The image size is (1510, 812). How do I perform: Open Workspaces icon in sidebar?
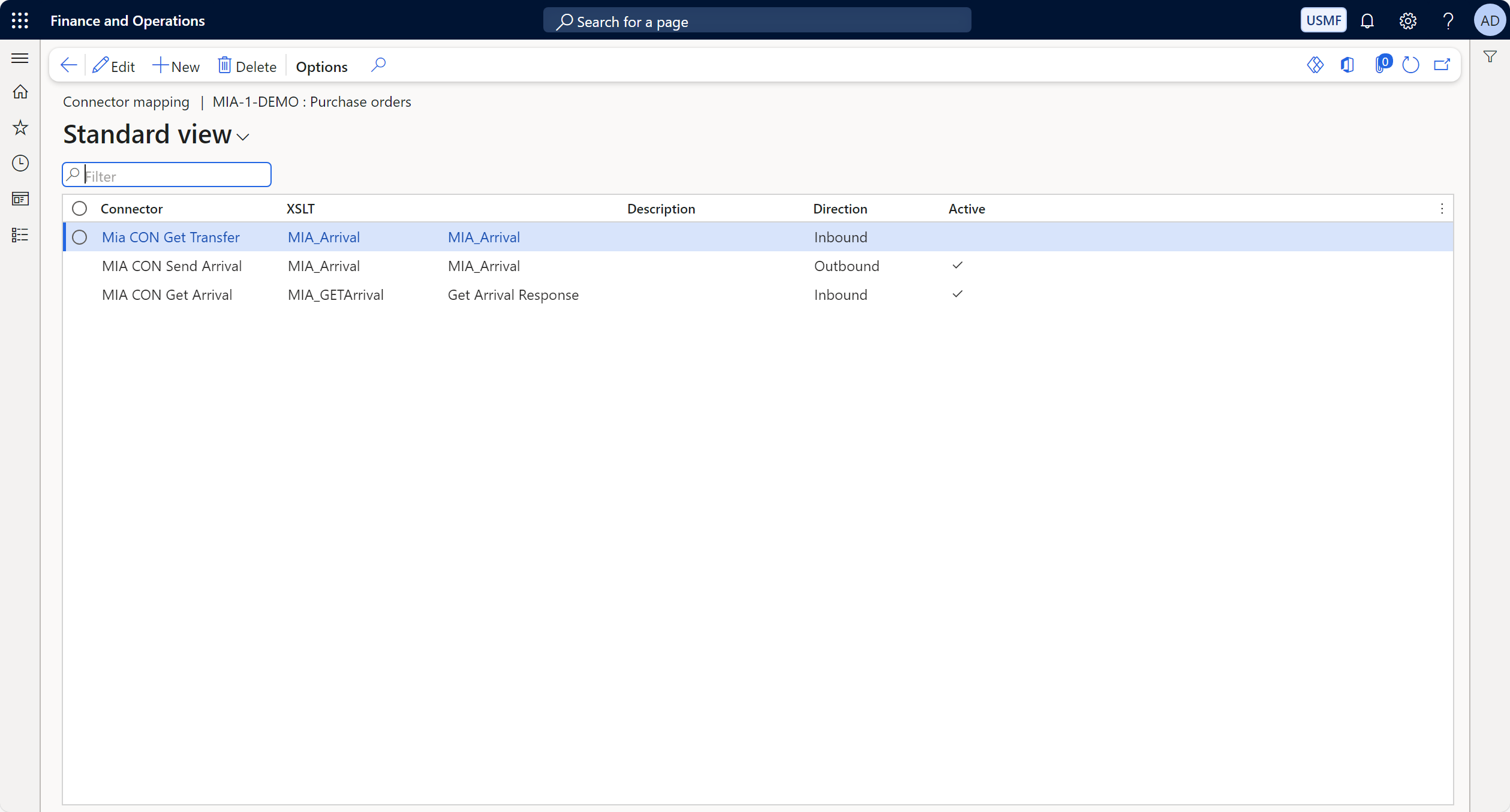20,199
